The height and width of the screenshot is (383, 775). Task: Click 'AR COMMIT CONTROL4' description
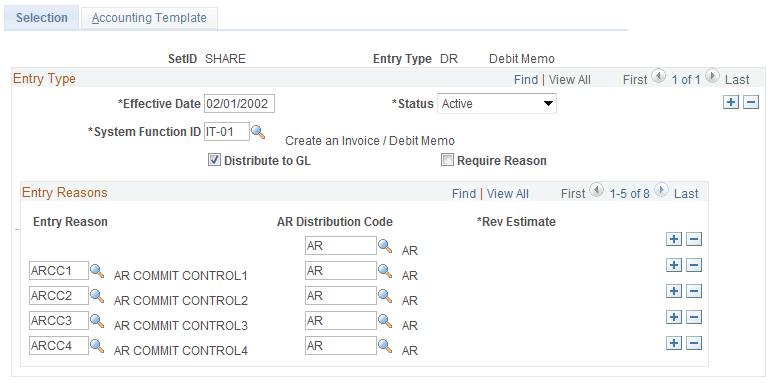[x=180, y=351]
